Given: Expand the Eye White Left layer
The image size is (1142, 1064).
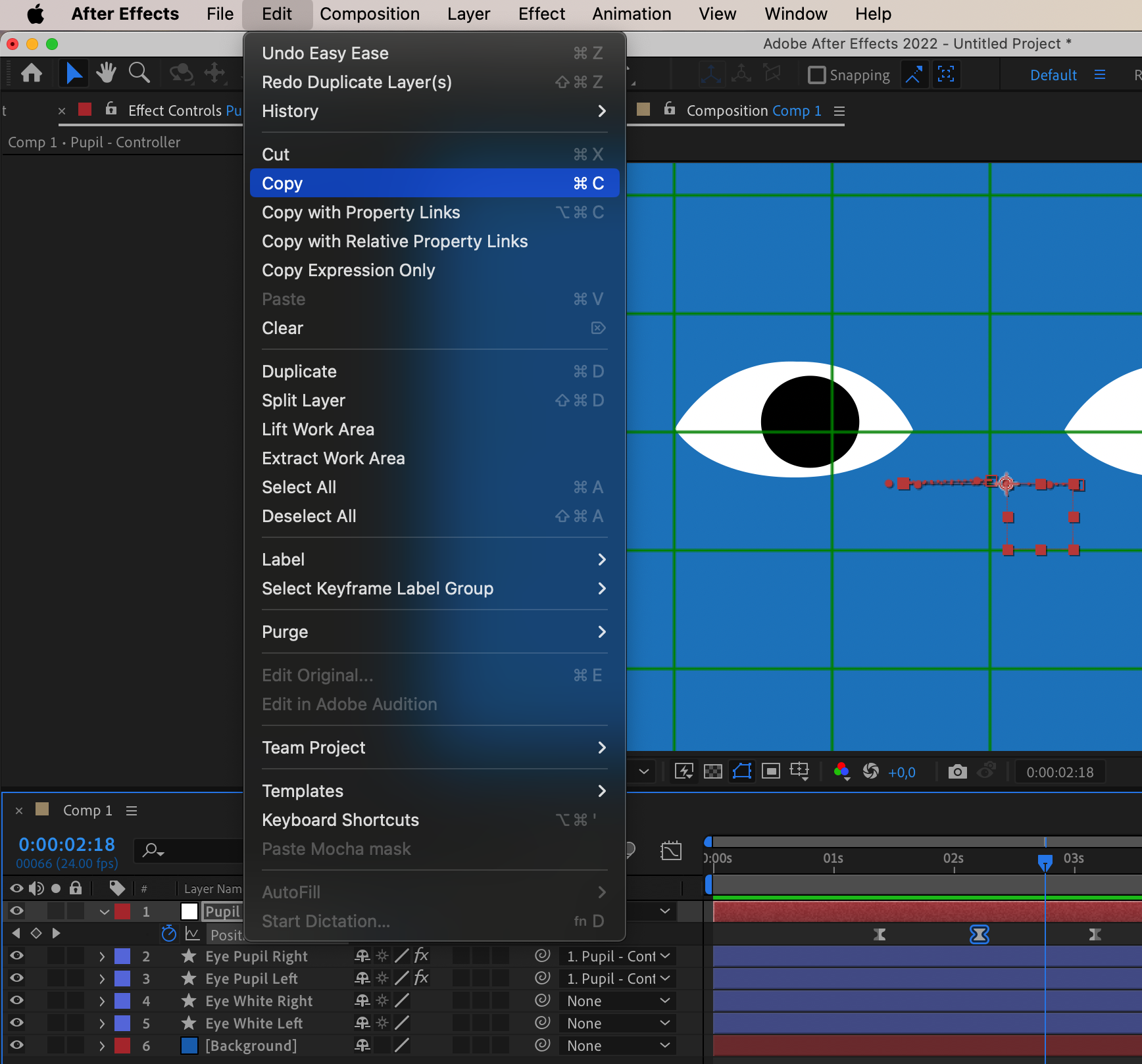Looking at the screenshot, I should point(102,1023).
